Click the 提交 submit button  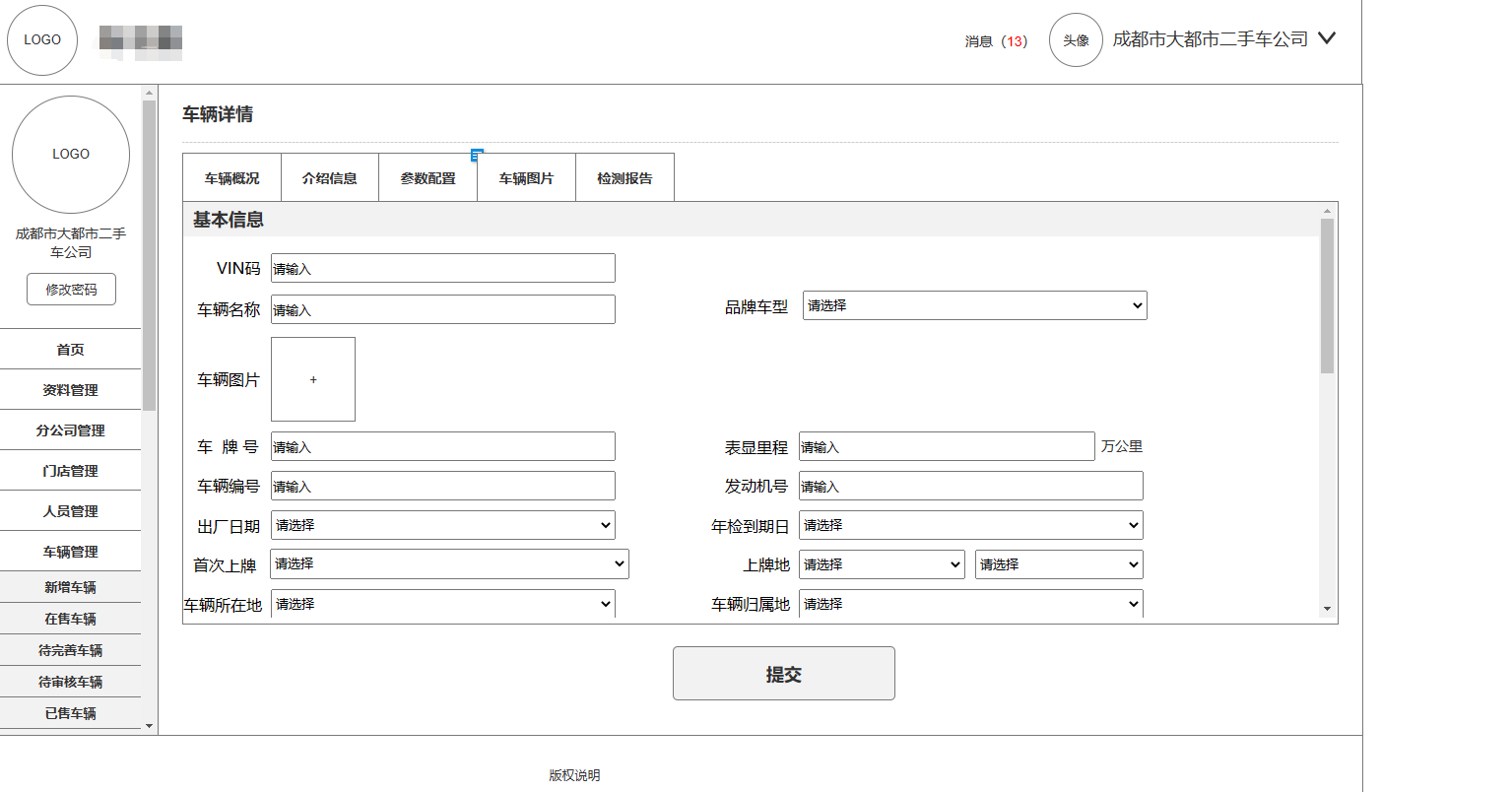784,674
